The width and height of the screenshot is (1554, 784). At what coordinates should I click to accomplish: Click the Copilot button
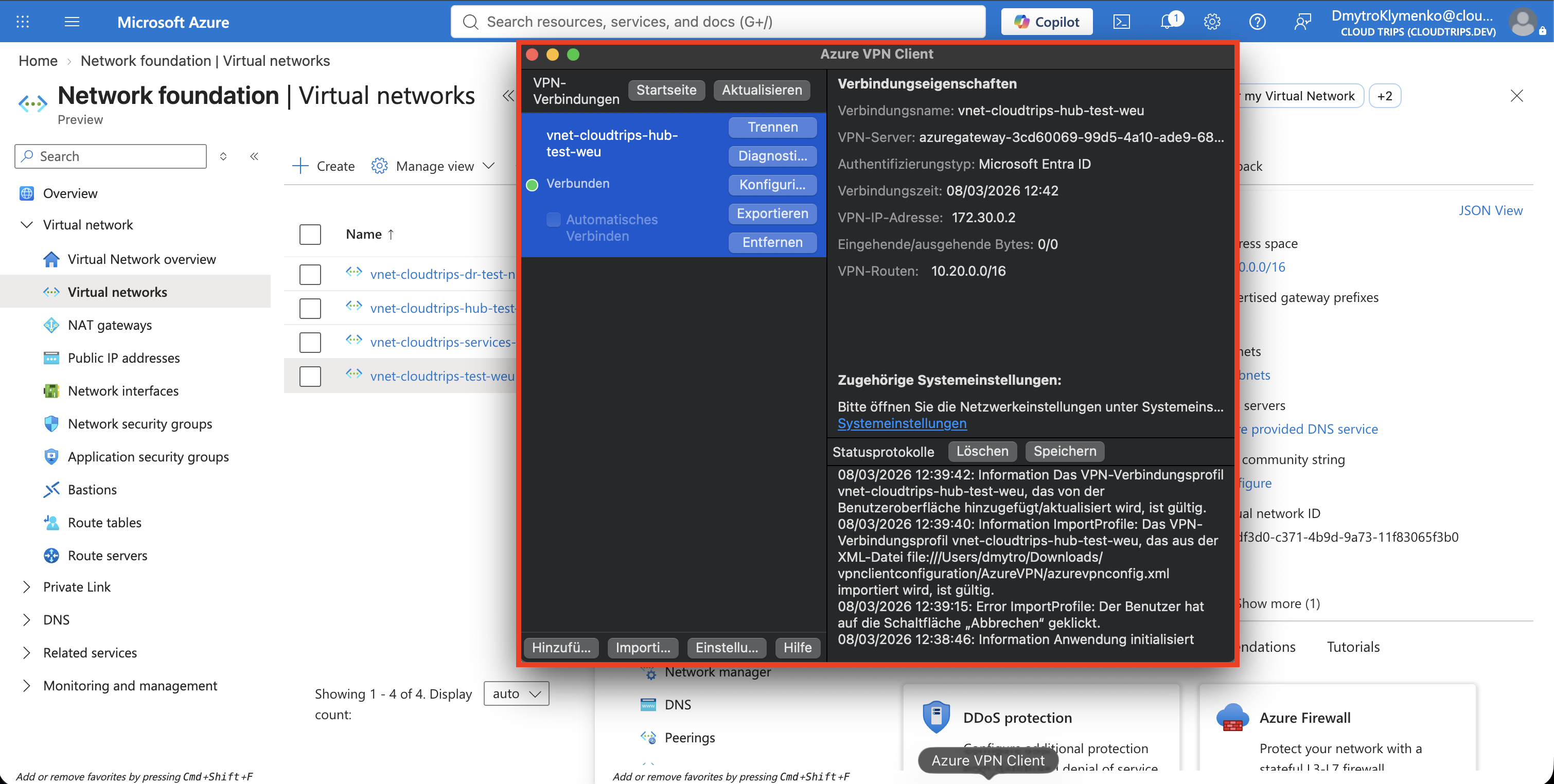(1047, 22)
